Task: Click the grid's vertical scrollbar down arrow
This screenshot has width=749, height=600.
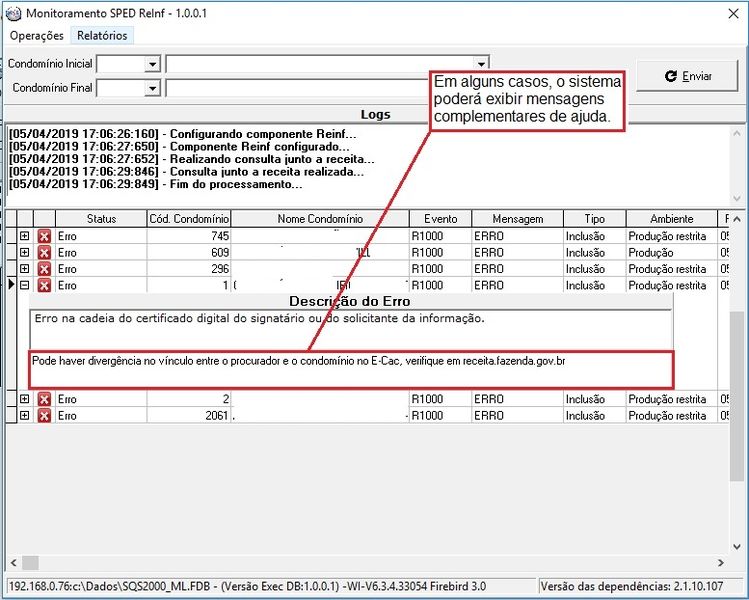Action: tap(737, 546)
